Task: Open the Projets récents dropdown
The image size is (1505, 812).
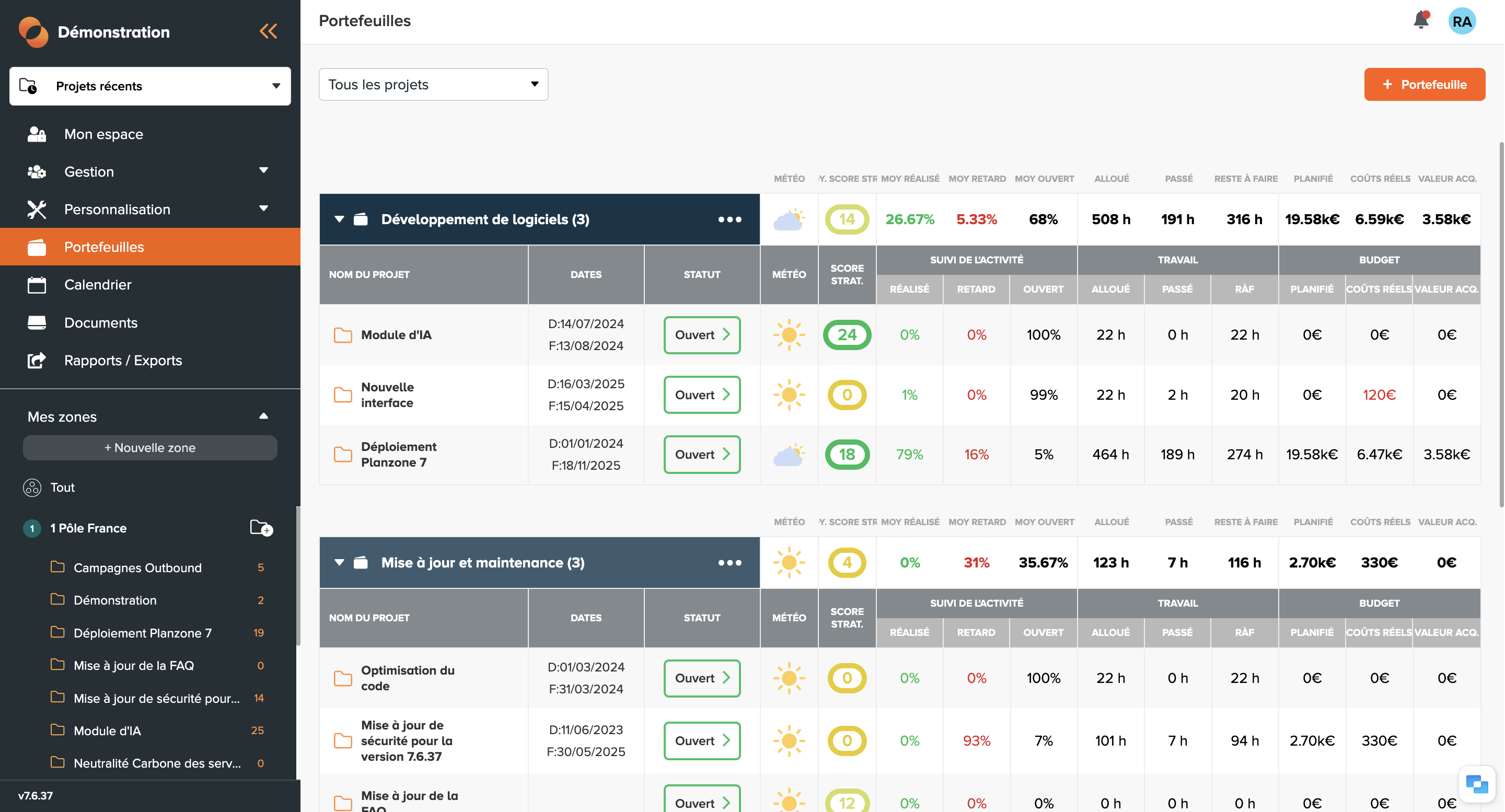Action: click(150, 86)
